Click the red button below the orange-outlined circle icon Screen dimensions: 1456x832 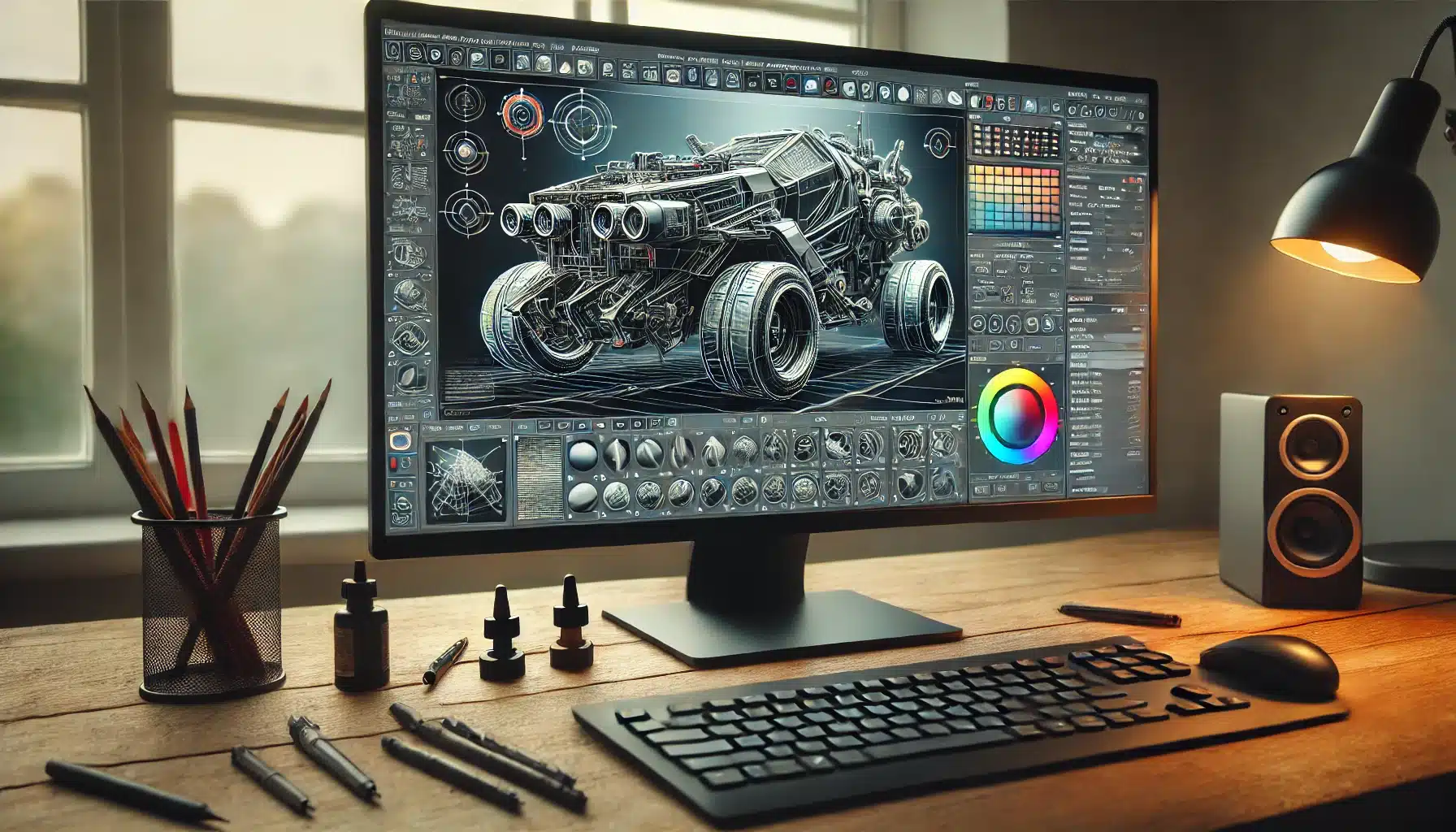(x=395, y=464)
